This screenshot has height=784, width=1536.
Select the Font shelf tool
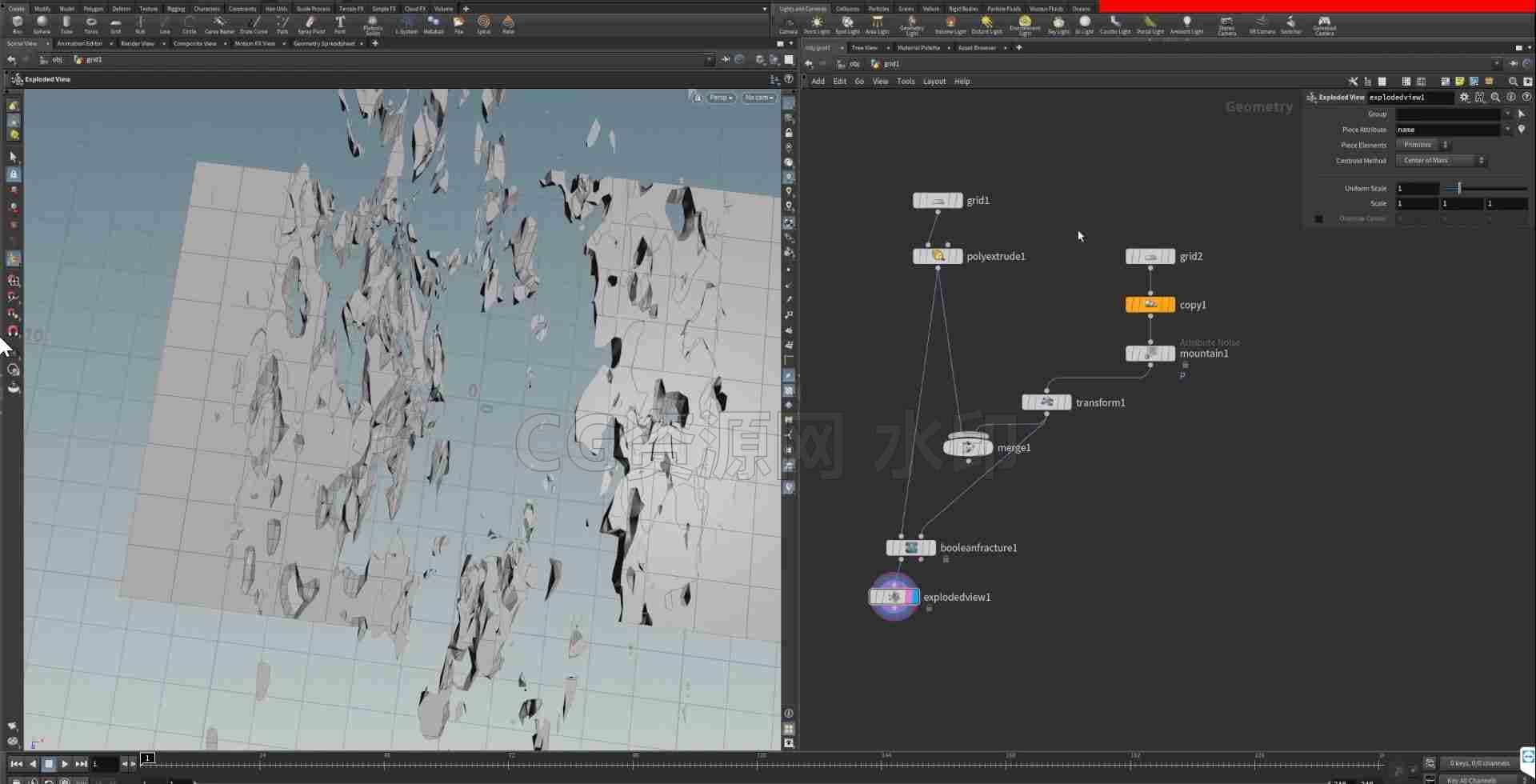340,25
